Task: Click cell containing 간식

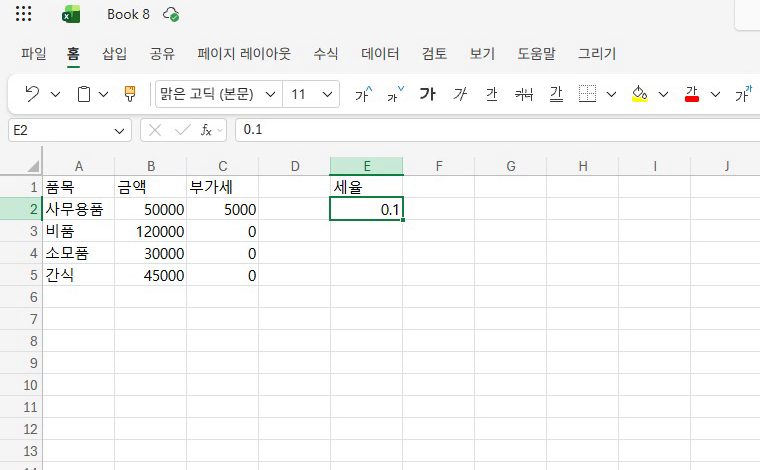Action: [79, 275]
